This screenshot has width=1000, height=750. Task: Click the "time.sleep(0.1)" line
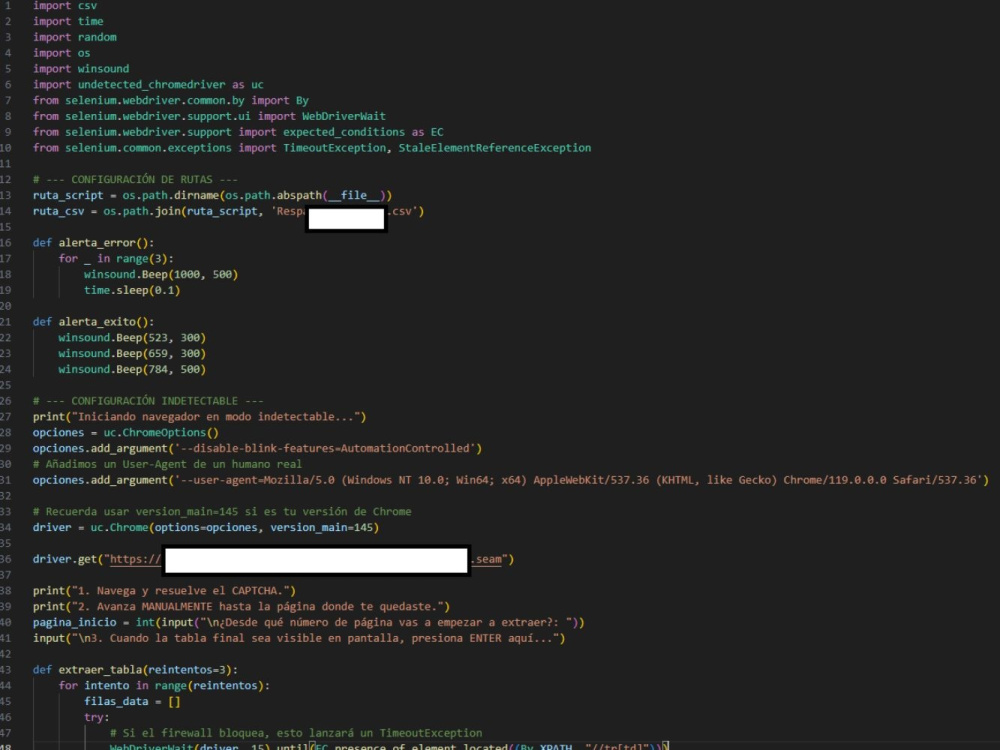(132, 290)
